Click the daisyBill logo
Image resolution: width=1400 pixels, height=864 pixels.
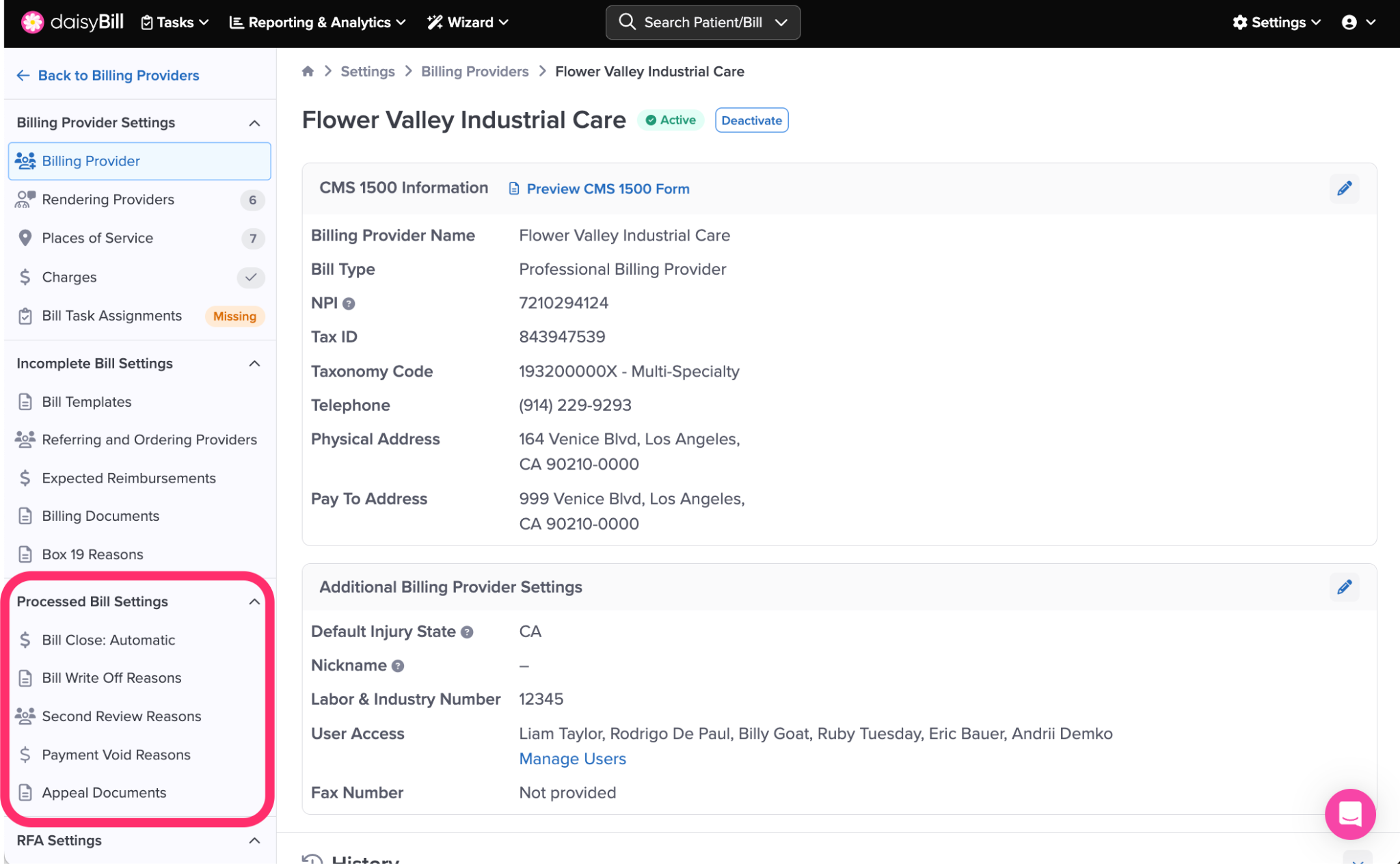click(72, 22)
